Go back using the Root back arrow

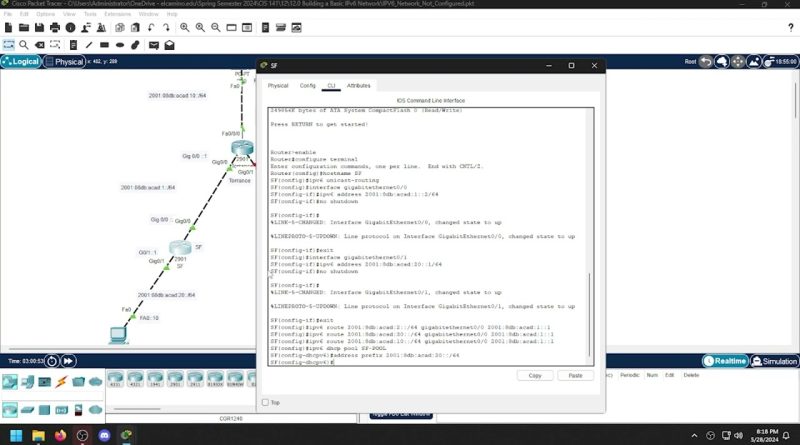pyautogui.click(x=706, y=61)
